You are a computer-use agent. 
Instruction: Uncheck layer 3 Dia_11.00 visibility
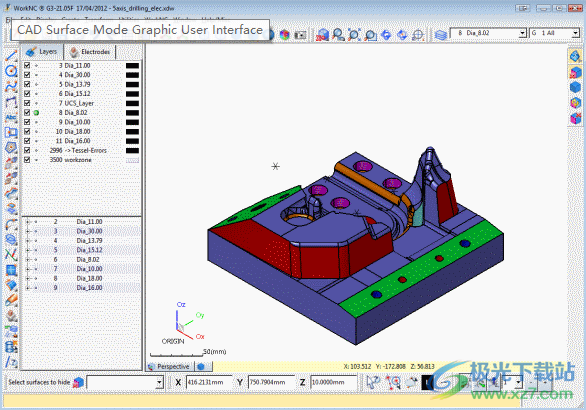pyautogui.click(x=27, y=65)
